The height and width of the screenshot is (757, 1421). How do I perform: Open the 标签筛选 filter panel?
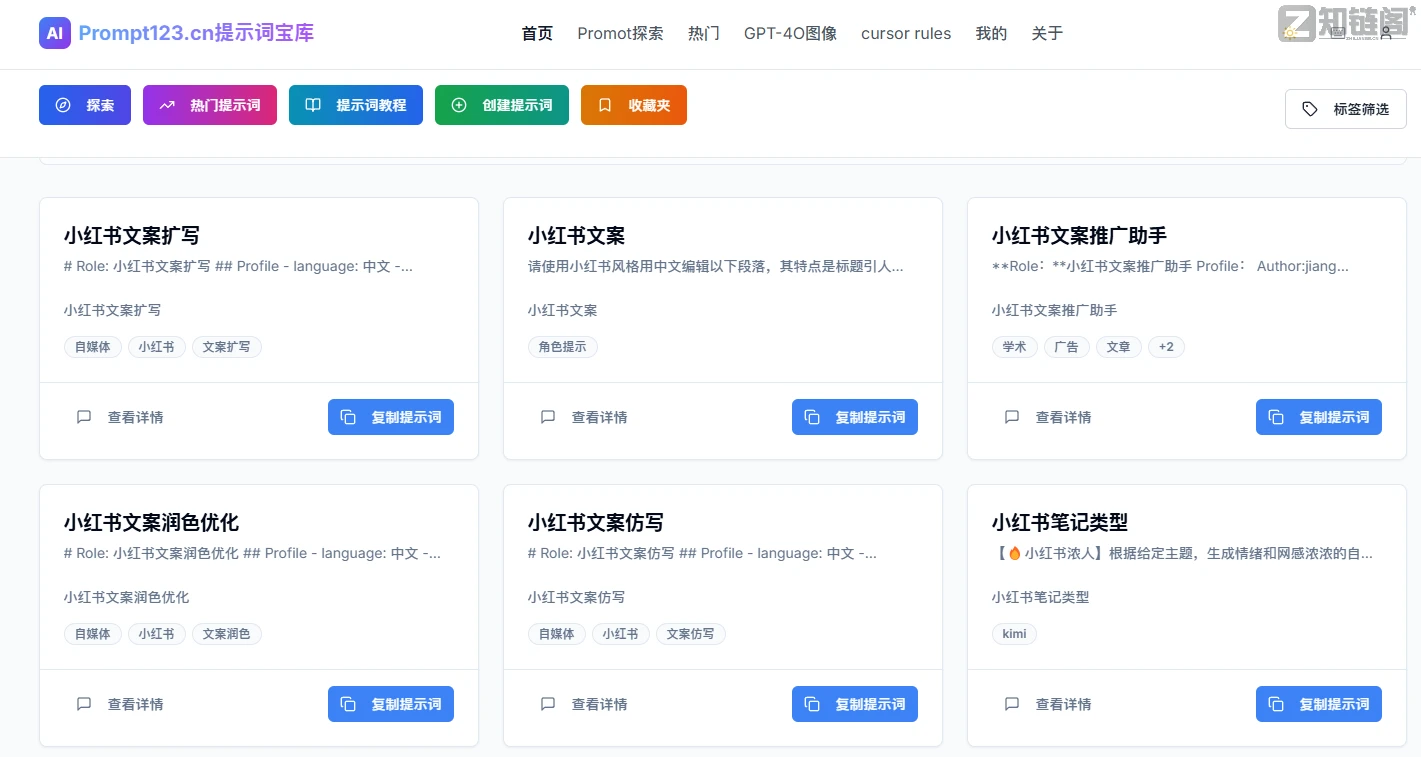(1345, 109)
